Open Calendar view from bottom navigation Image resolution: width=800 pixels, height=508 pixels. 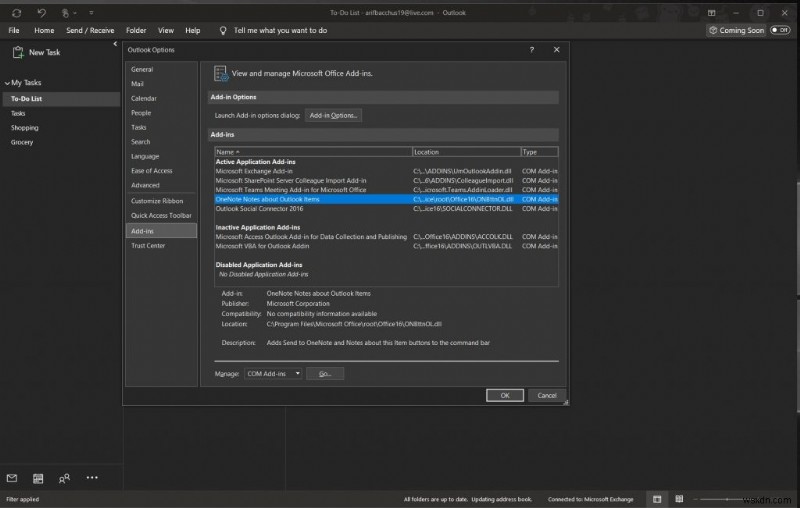(38, 478)
